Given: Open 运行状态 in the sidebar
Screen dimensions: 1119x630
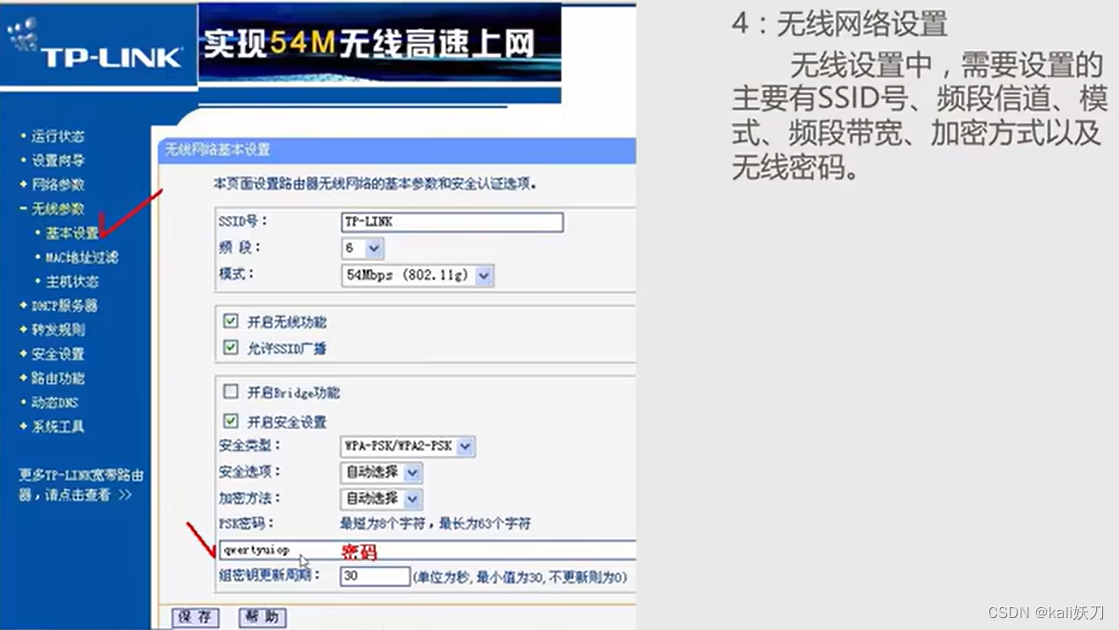Looking at the screenshot, I should pyautogui.click(x=57, y=136).
